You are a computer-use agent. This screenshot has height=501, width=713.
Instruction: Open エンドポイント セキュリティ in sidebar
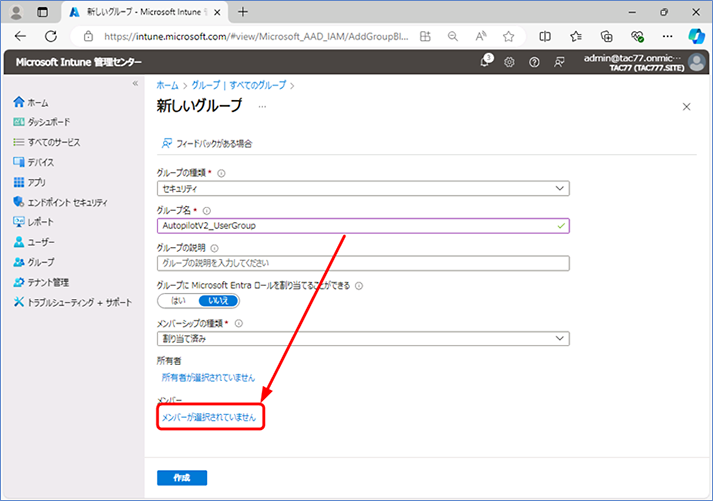(x=60, y=202)
